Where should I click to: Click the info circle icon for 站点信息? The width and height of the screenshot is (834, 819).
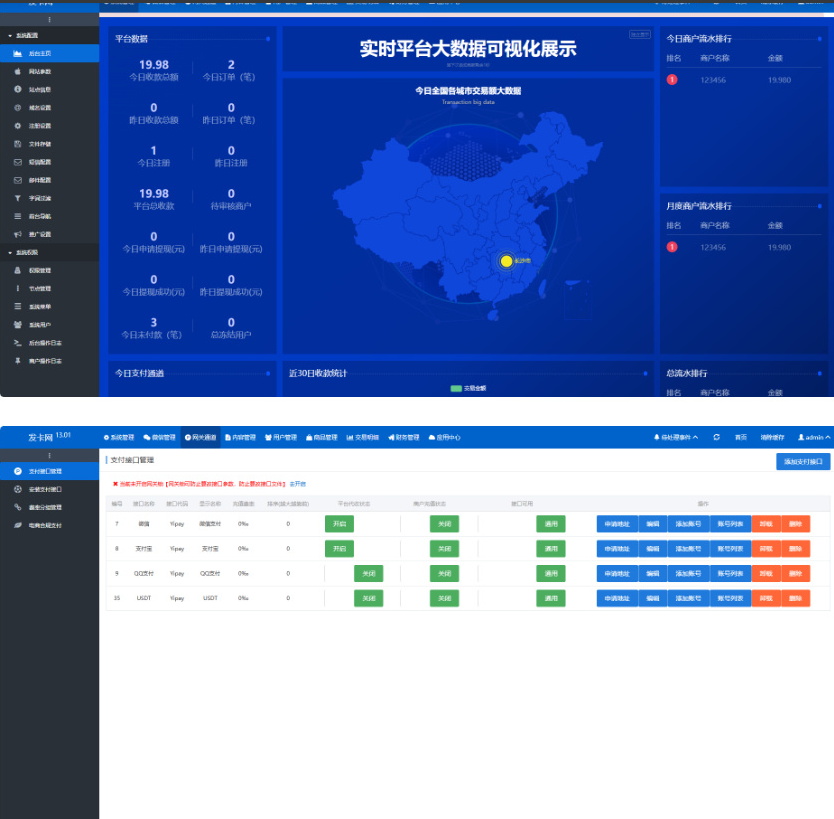(18, 89)
